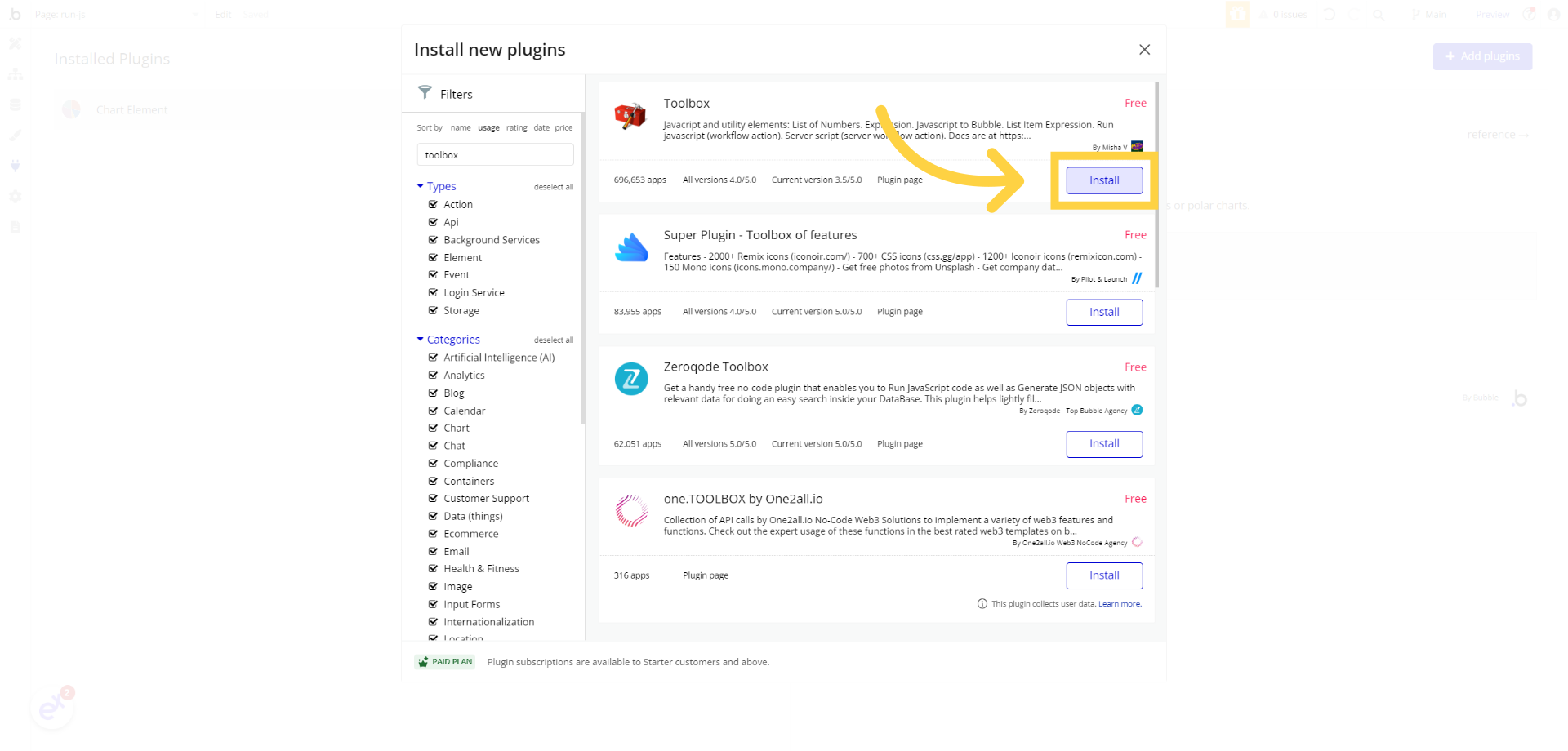Open the Main branch dropdown in the top bar
Viewport: 1568px width, 751px height.
[1429, 15]
